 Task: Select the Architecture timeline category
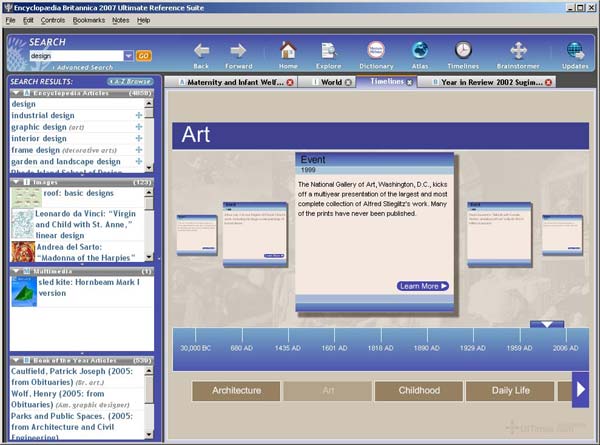coord(236,391)
